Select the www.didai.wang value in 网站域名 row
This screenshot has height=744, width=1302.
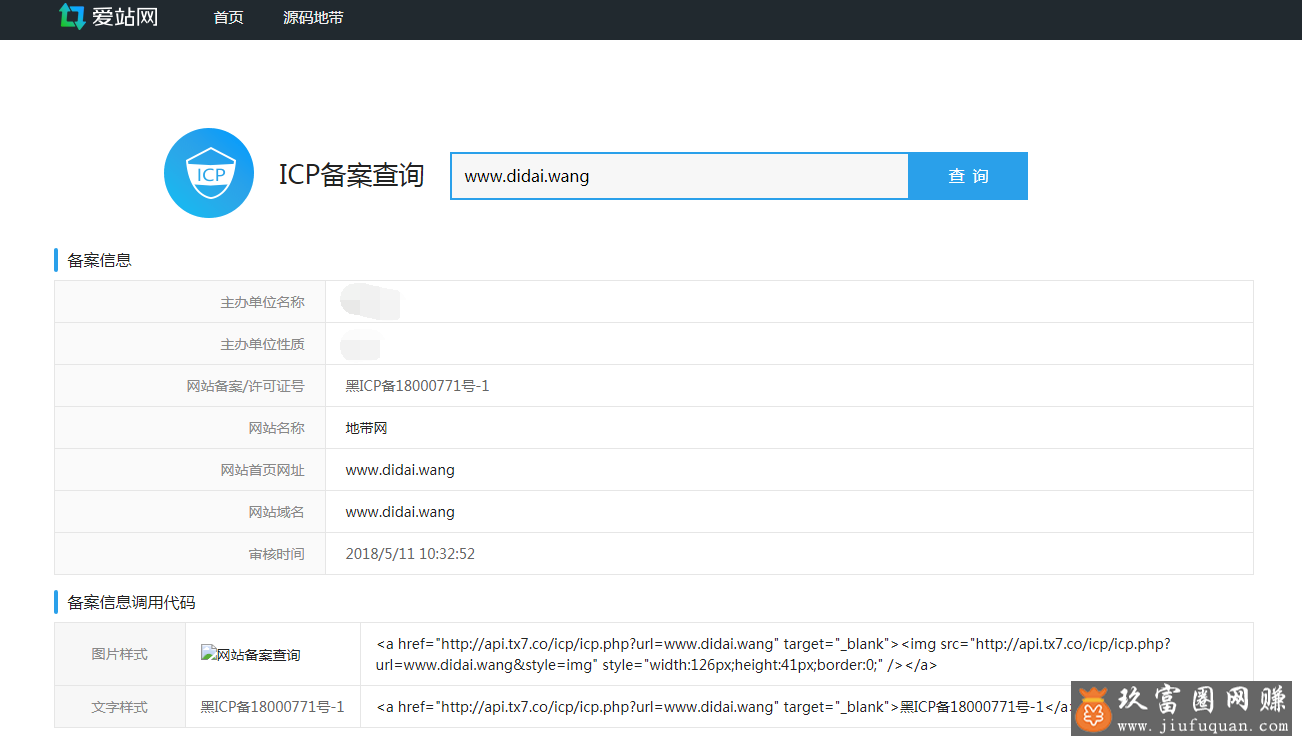click(400, 512)
